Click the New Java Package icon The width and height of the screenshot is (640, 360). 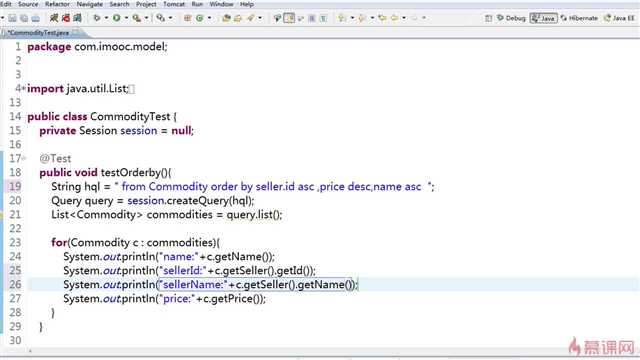coord(188,18)
